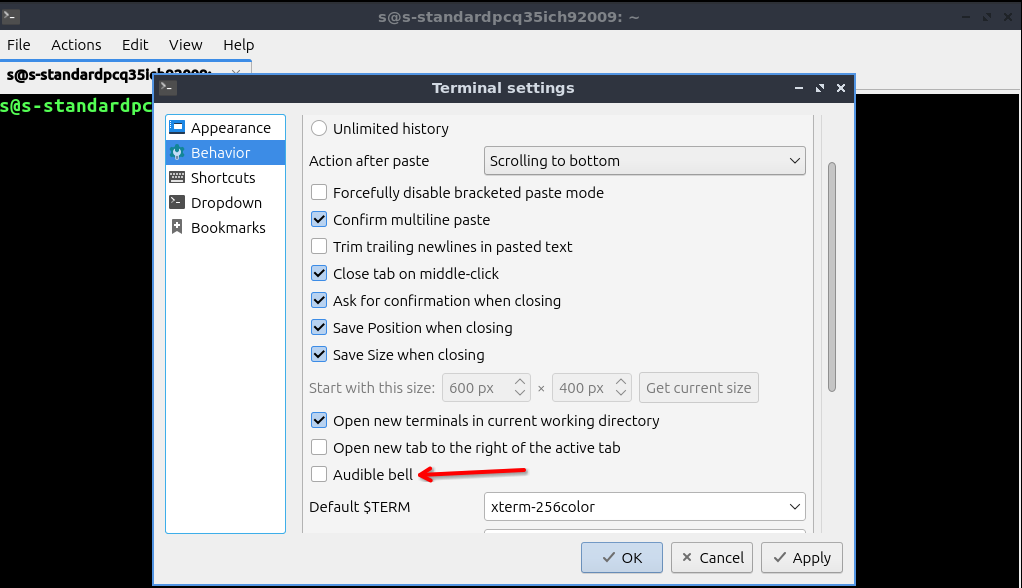1022x588 pixels.
Task: Select the Appearance category icon
Action: (177, 128)
